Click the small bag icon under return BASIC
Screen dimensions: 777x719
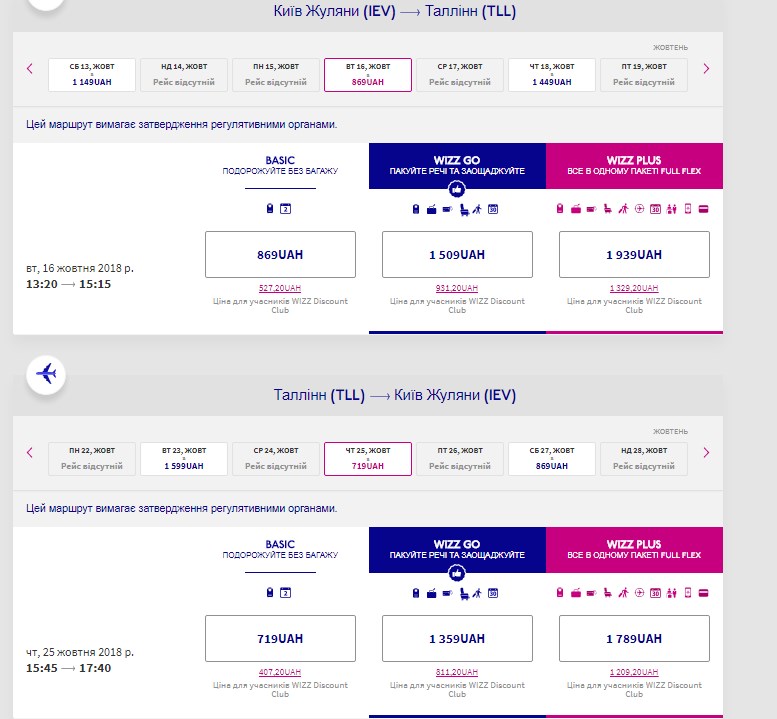[x=270, y=593]
